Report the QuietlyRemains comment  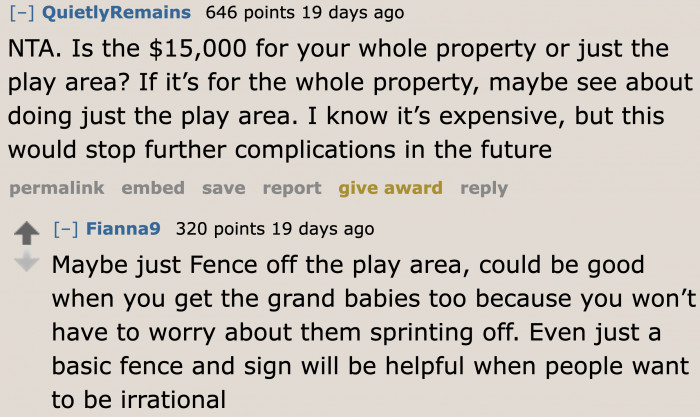tap(292, 188)
